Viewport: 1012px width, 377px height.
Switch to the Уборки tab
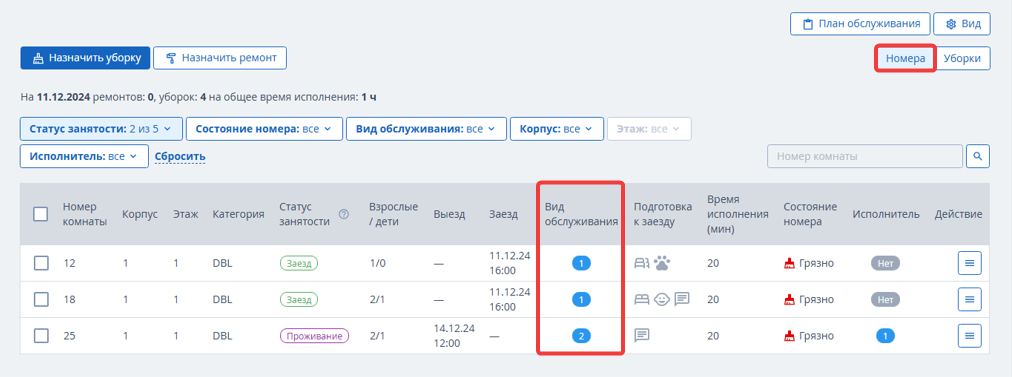coord(962,58)
